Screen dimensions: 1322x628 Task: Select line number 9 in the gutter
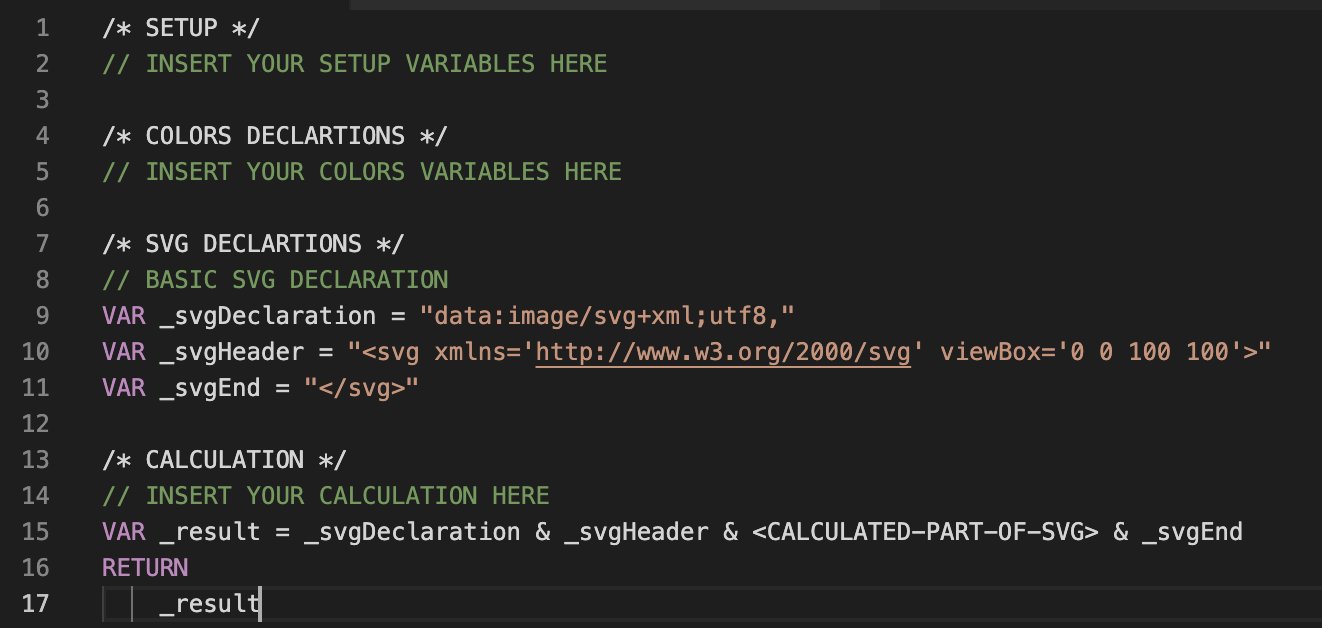(41, 316)
